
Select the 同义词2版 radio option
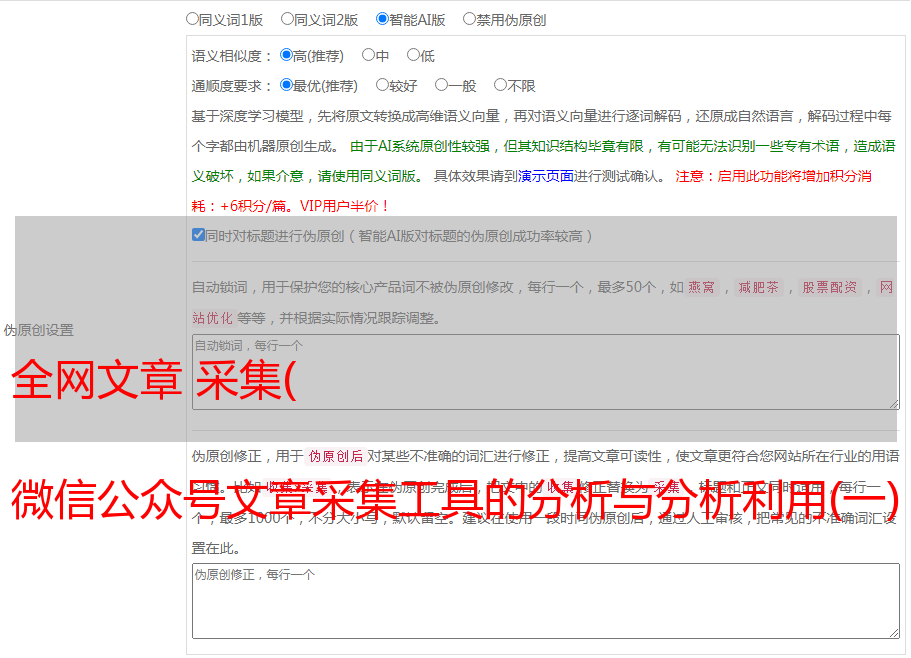(x=287, y=19)
